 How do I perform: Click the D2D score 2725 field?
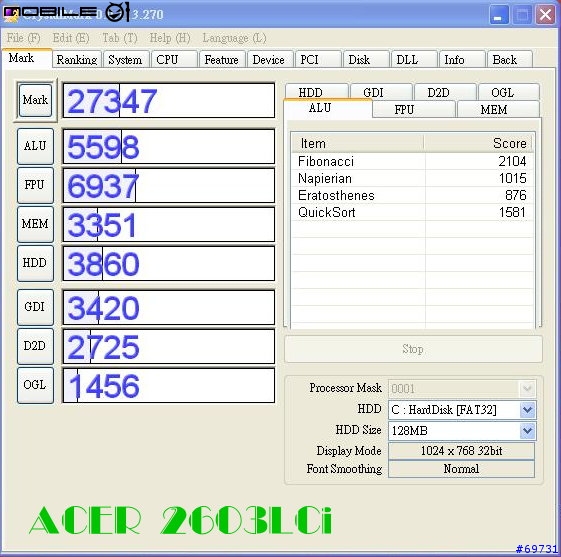(169, 346)
